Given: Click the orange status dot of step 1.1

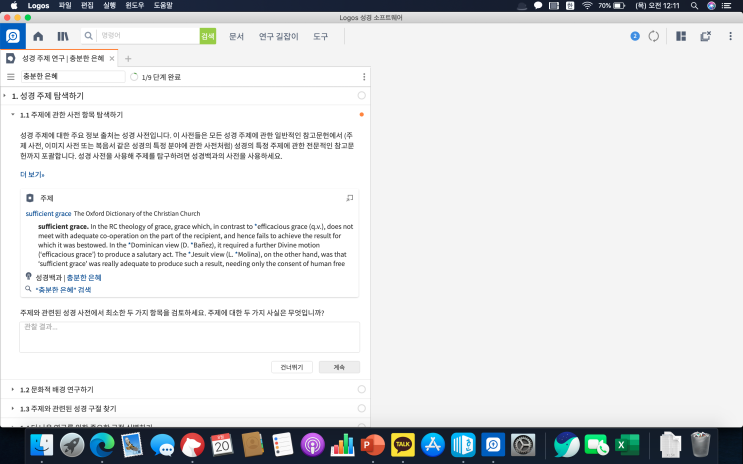Looking at the screenshot, I should point(362,115).
